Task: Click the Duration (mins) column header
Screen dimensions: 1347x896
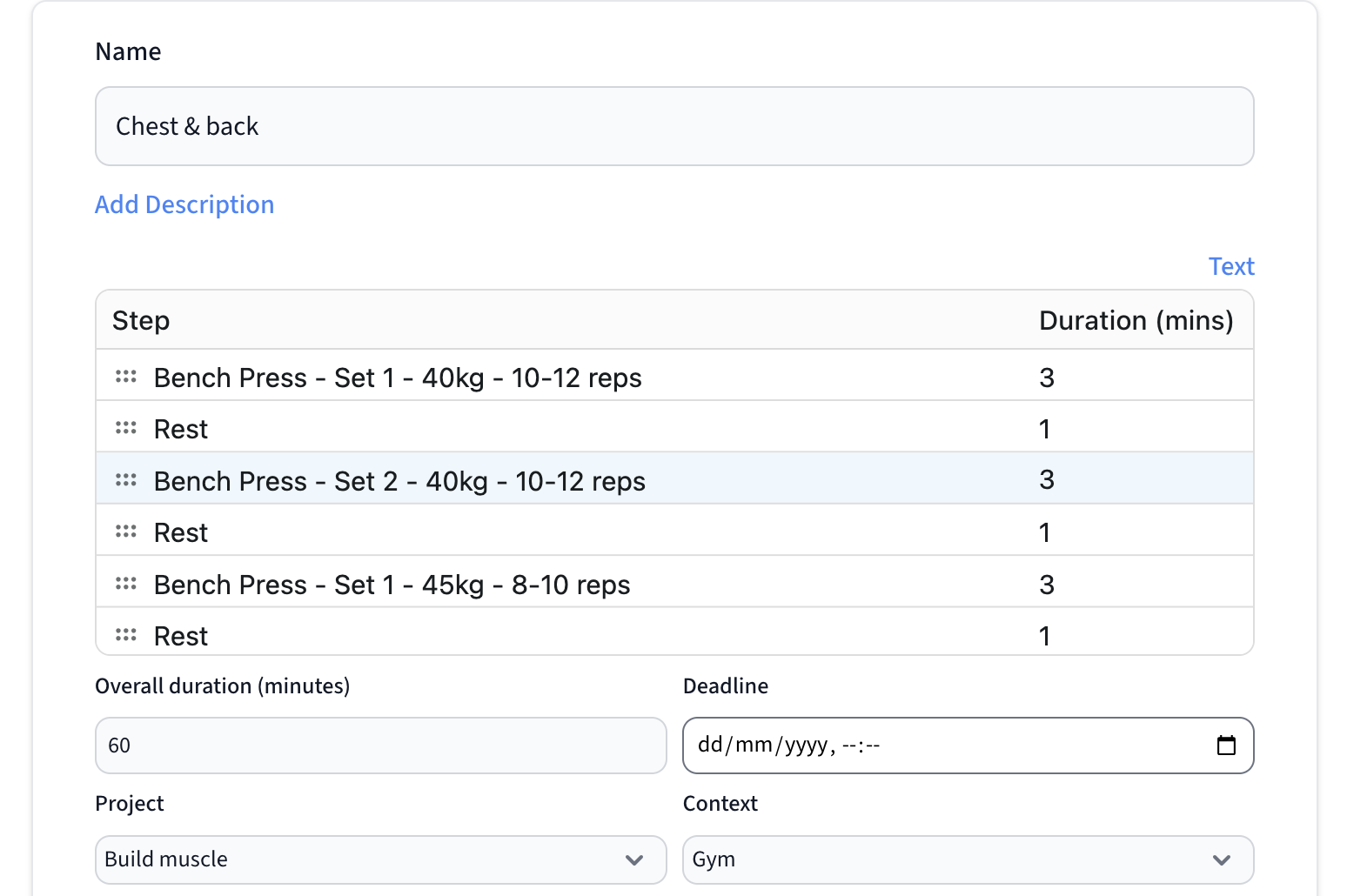Action: click(x=1136, y=320)
